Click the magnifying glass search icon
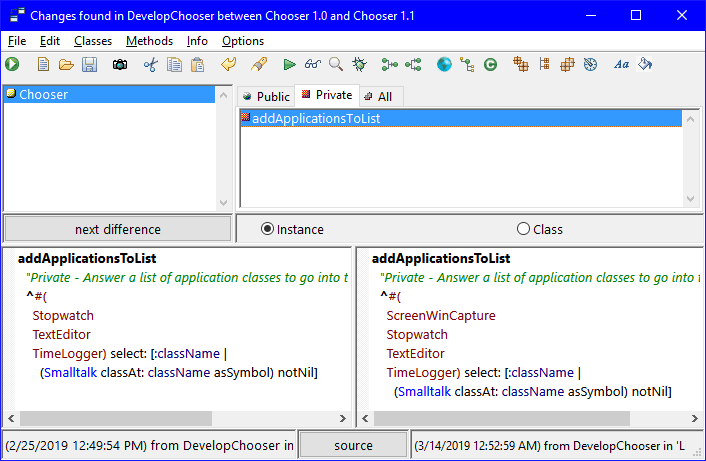Screen dimensions: 706x461 pyautogui.click(x=336, y=65)
